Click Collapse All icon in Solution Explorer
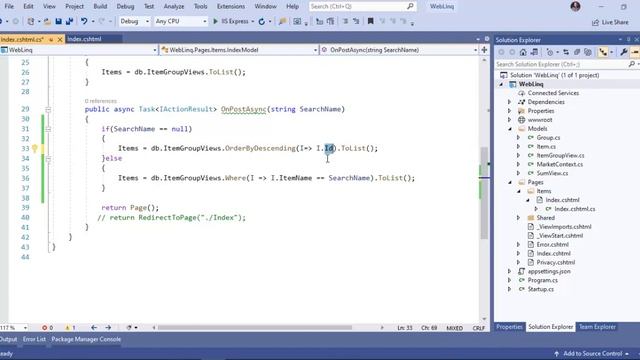The image size is (640, 360). [x=577, y=52]
